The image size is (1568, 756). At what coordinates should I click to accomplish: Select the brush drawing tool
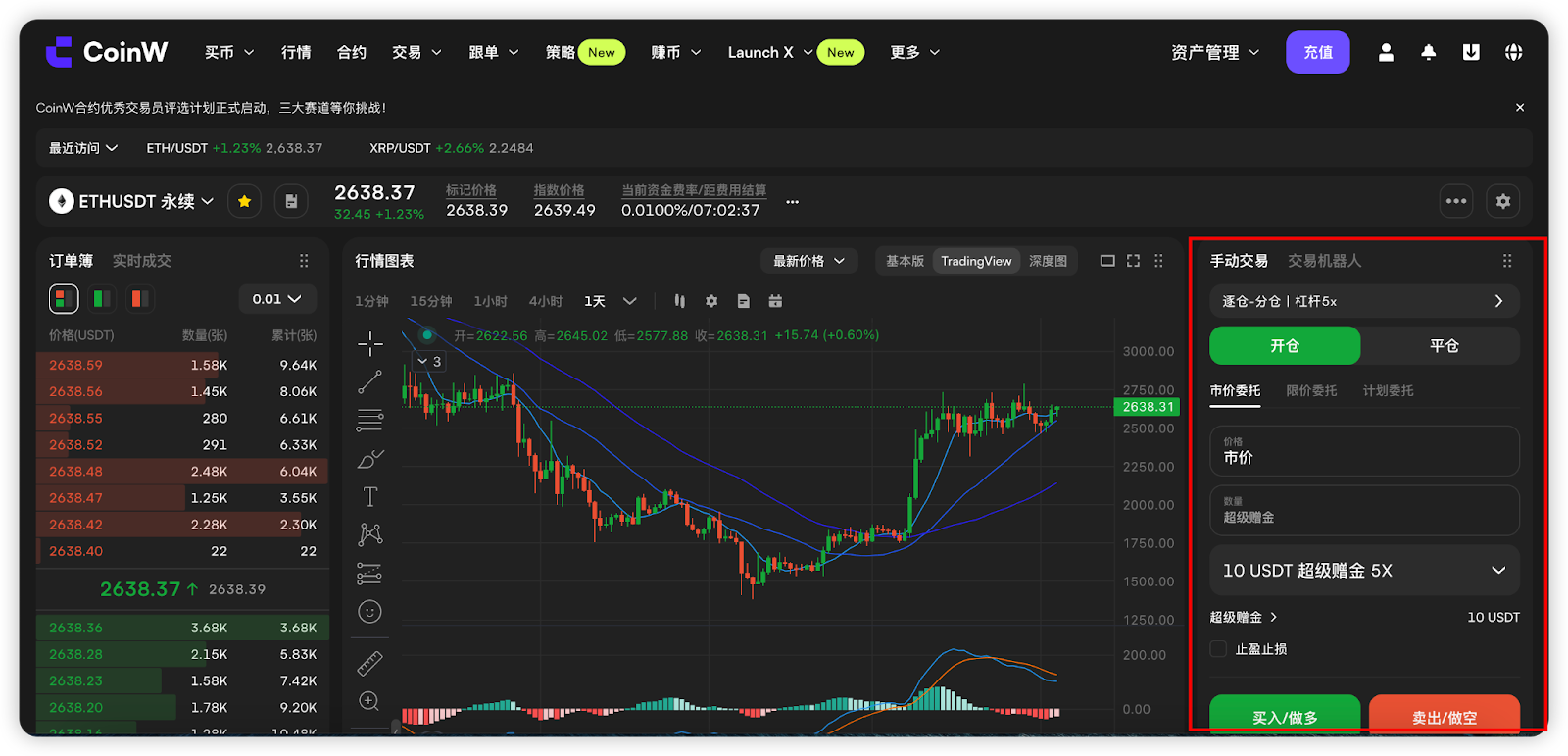tap(370, 459)
